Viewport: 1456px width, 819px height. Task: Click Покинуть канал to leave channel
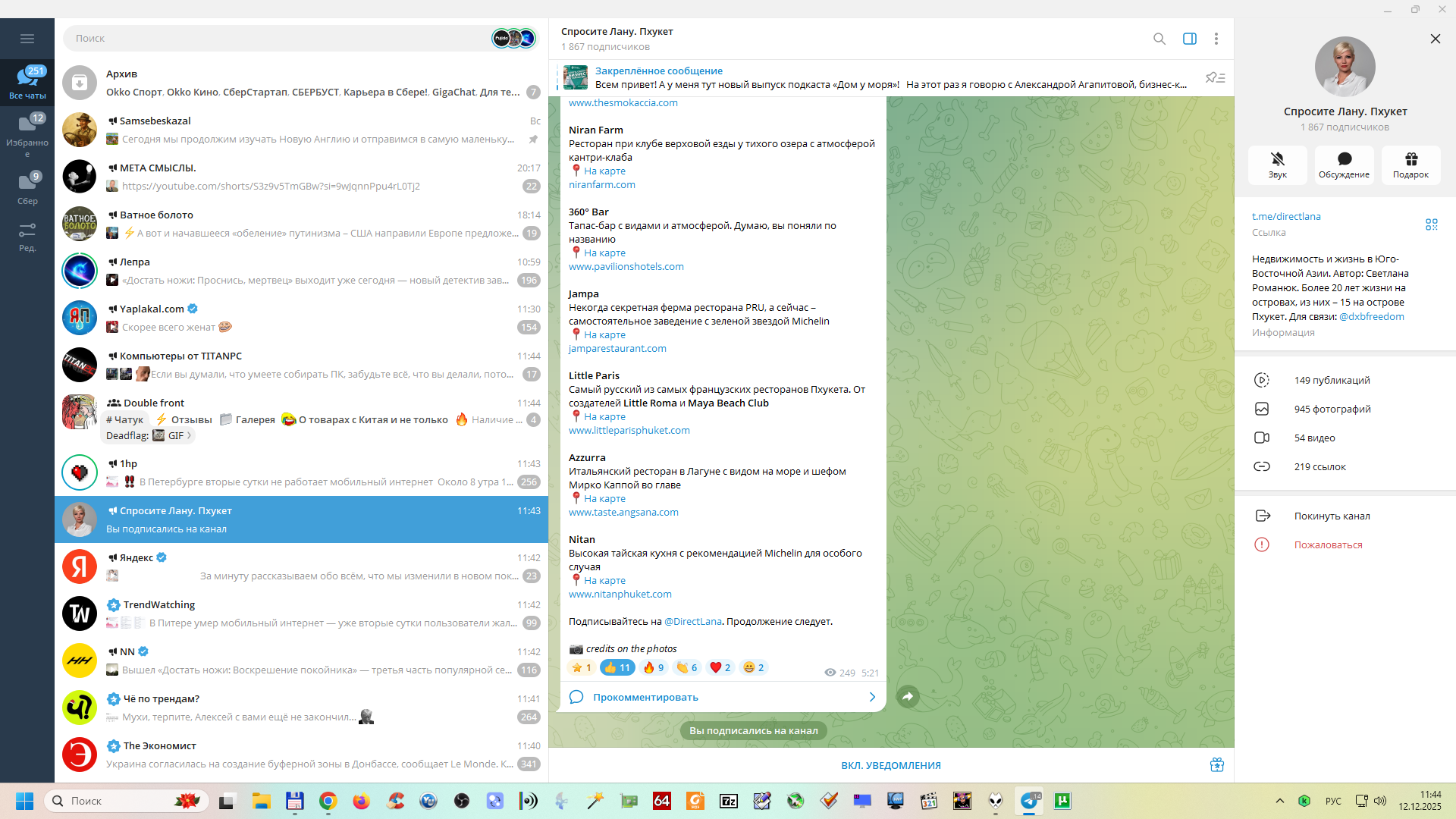click(x=1332, y=516)
